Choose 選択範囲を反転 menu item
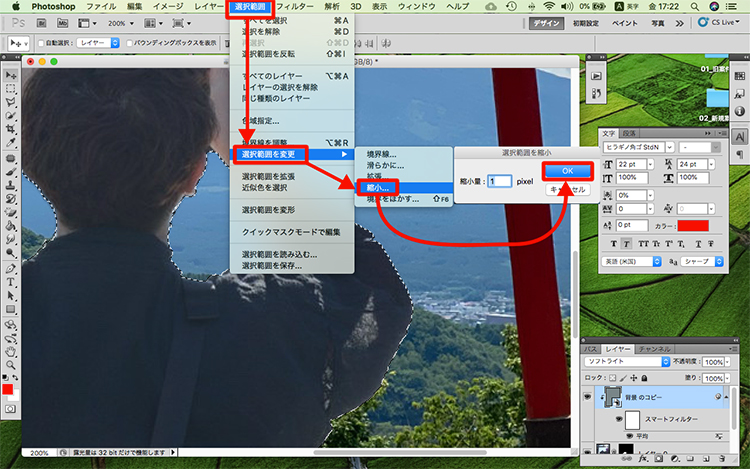 coord(291,54)
